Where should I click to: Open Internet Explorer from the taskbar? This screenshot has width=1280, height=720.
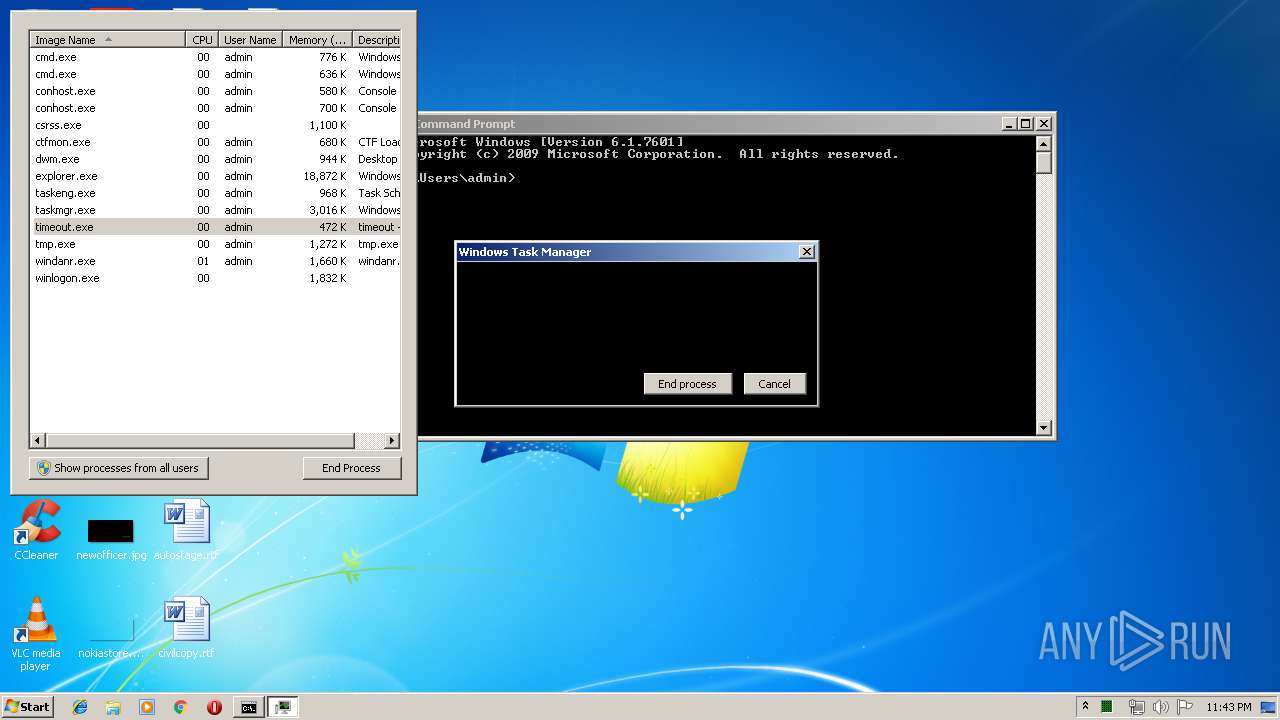click(x=80, y=707)
